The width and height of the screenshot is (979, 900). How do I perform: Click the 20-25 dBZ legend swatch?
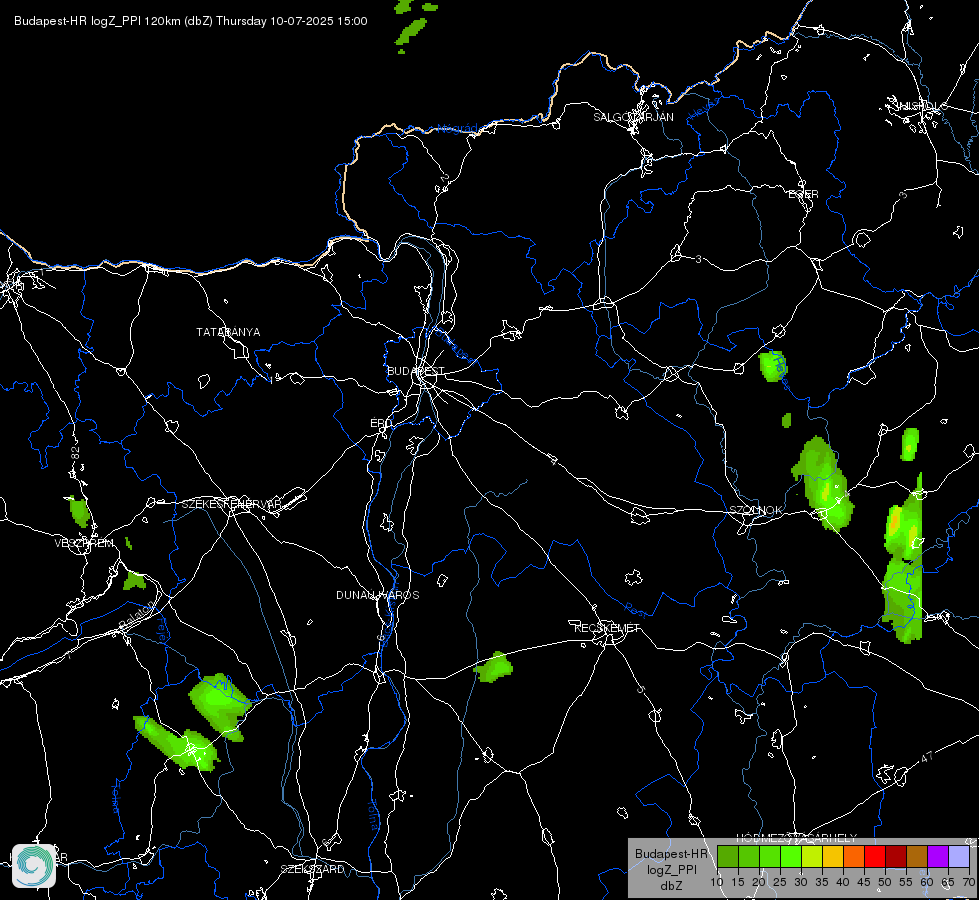770,856
